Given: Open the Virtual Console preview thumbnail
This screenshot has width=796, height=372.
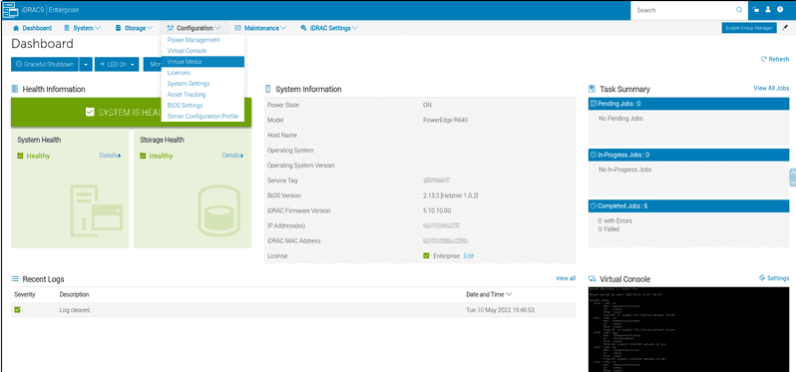Looking at the screenshot, I should tap(688, 329).
